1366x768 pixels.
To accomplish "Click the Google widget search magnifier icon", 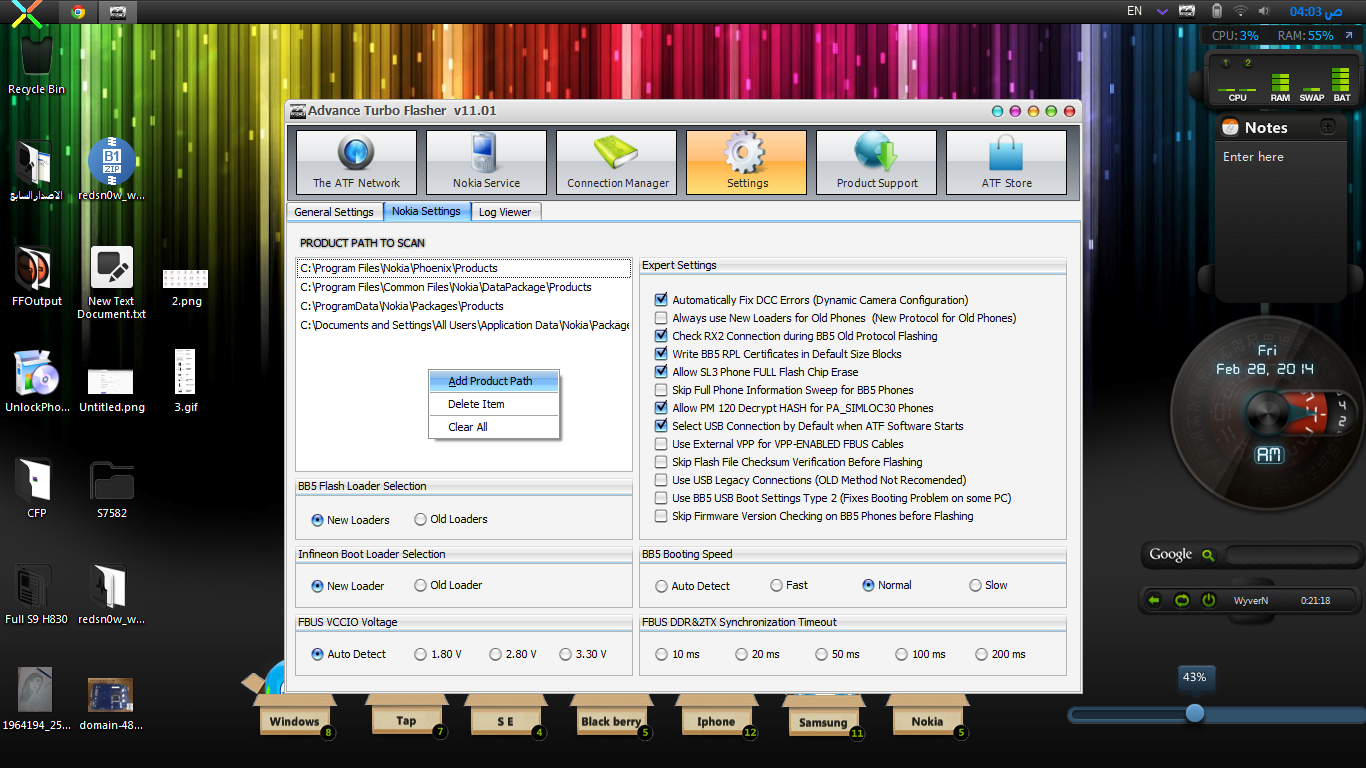I will point(1208,556).
